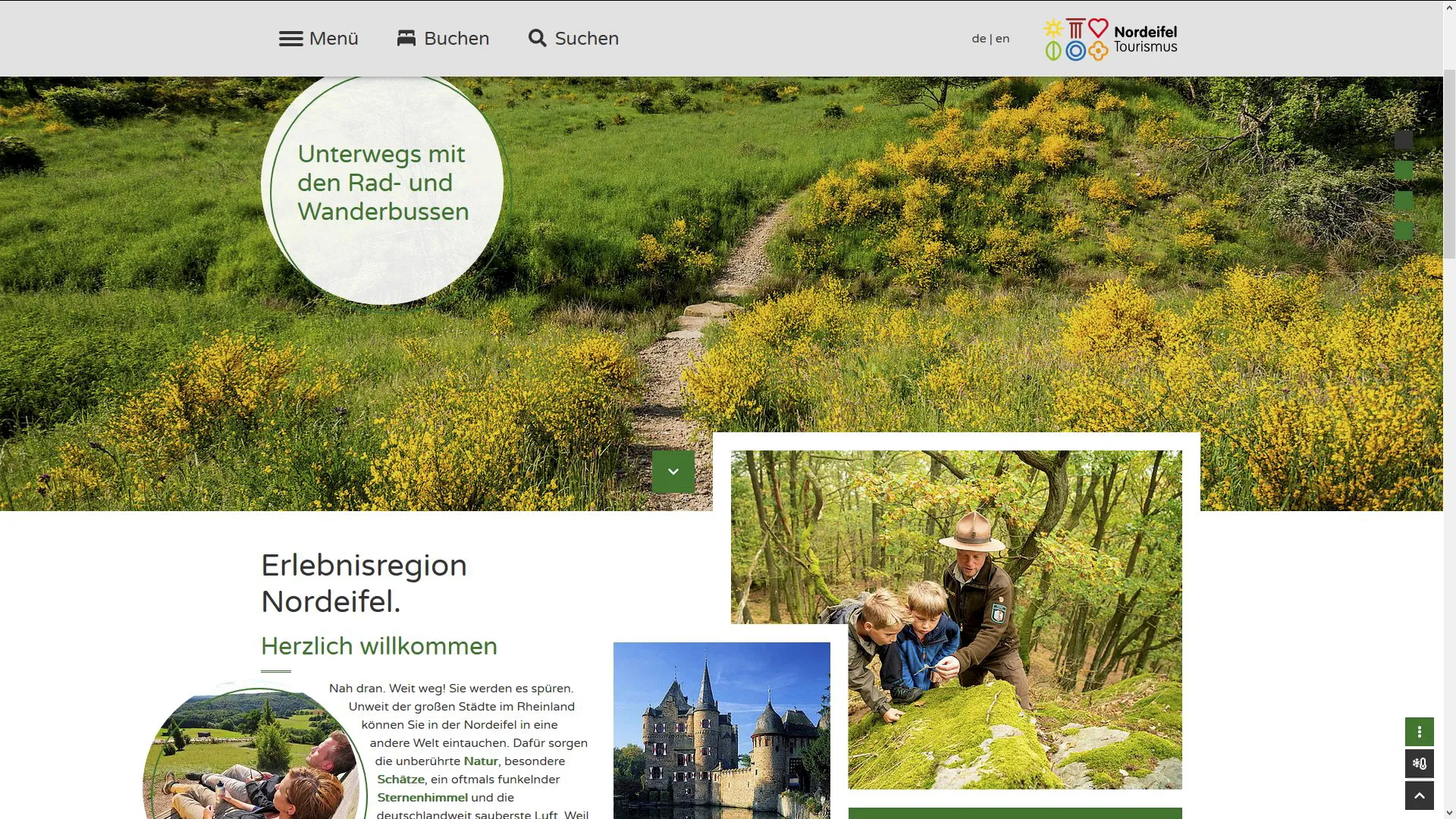This screenshot has width=1456, height=819.
Task: Click the green scroll-down chevron button
Action: [673, 472]
